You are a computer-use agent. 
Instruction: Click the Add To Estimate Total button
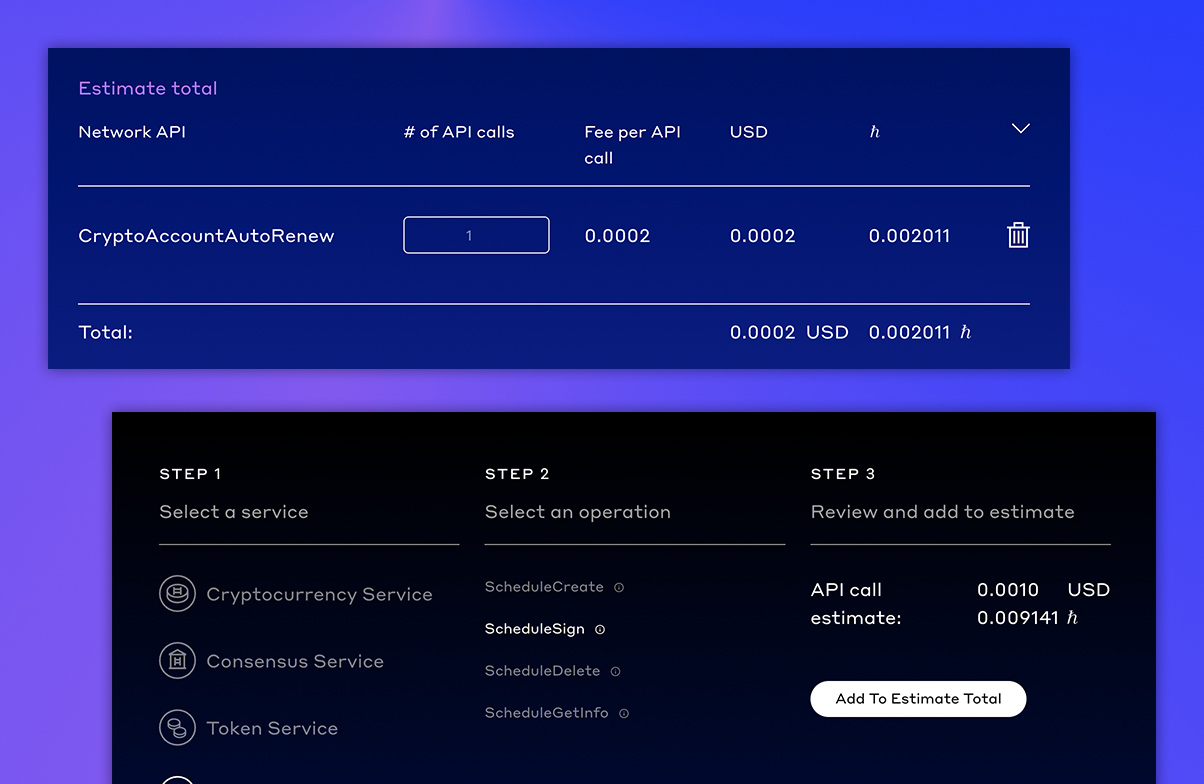[917, 698]
